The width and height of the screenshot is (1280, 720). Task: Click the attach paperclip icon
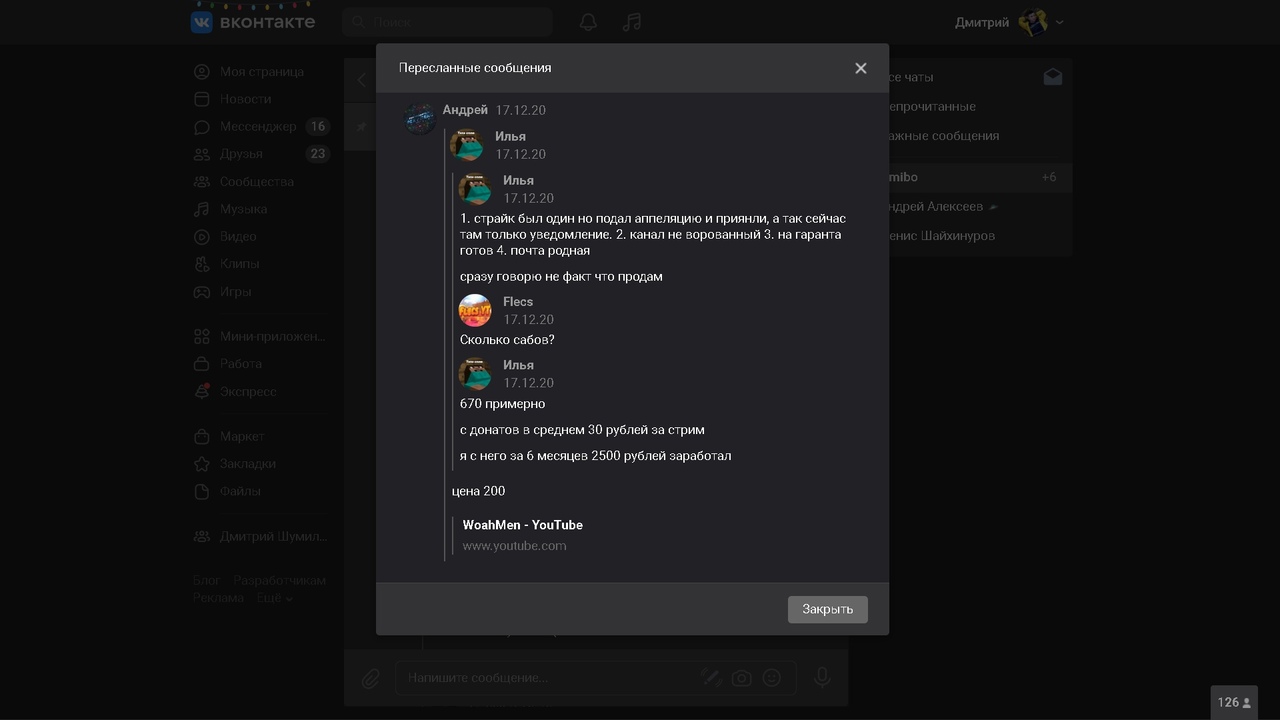click(370, 678)
